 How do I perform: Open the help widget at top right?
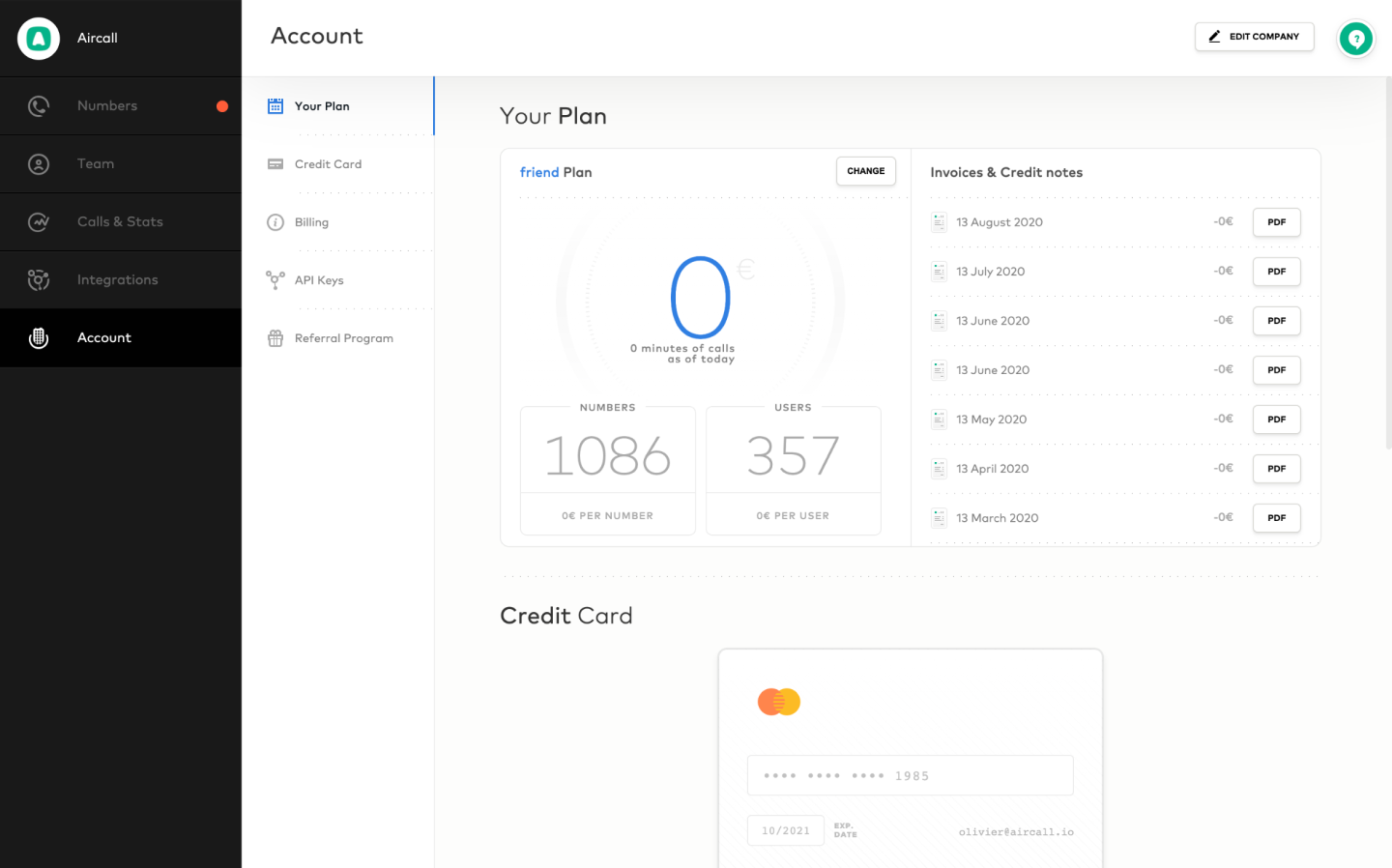1356,39
